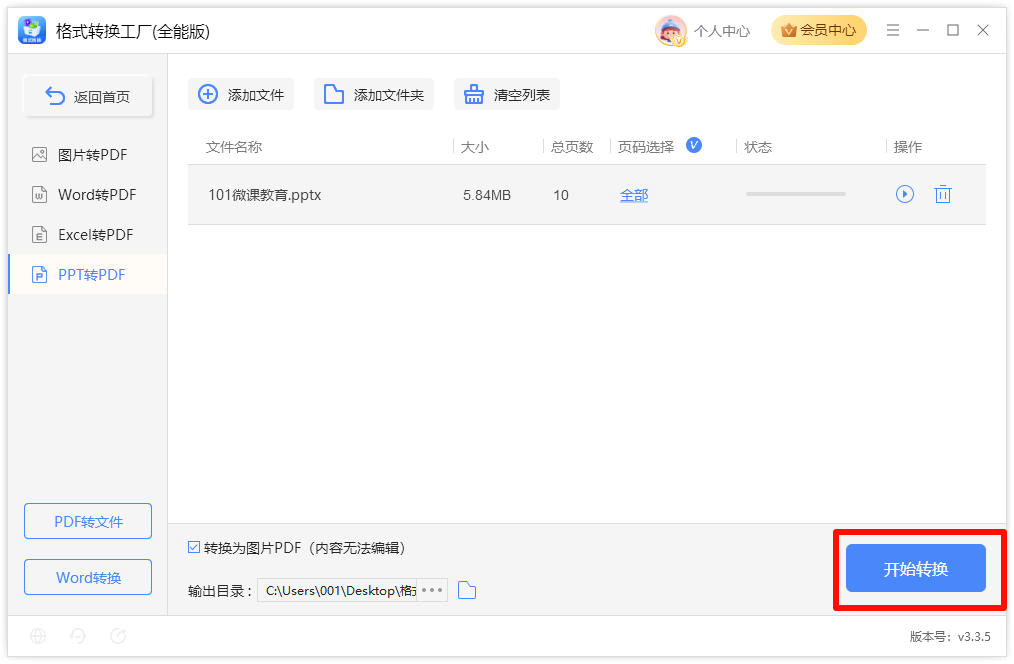
Task: Click the share icon in footer
Action: [x=118, y=636]
